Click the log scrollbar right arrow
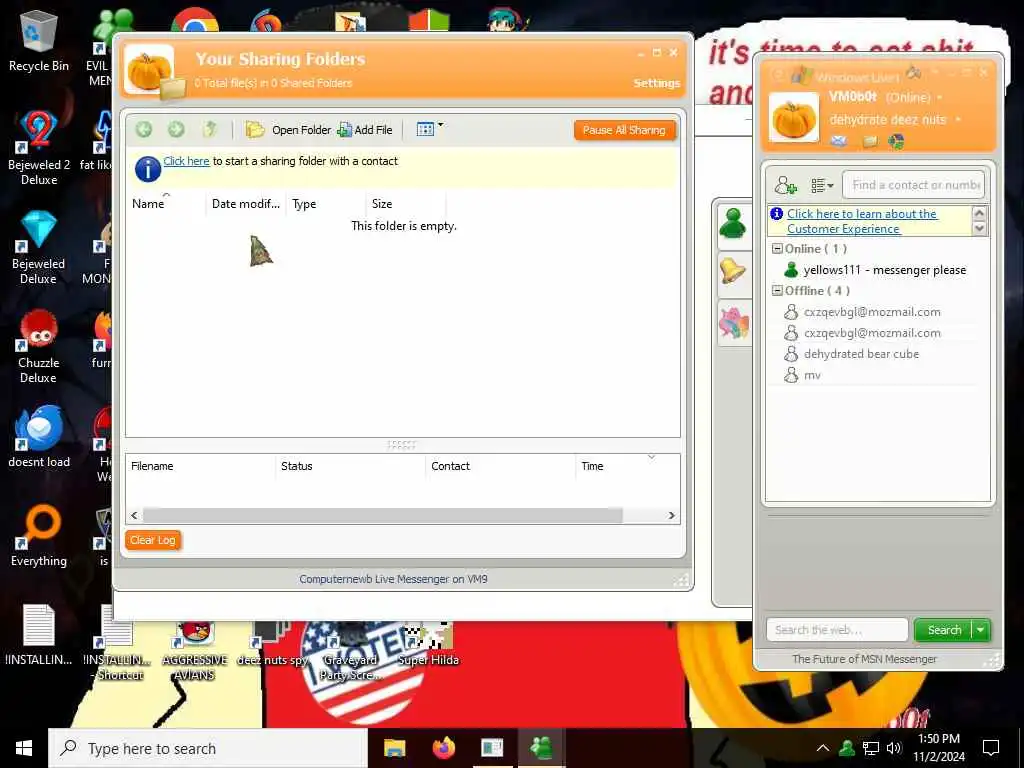 pos(671,515)
